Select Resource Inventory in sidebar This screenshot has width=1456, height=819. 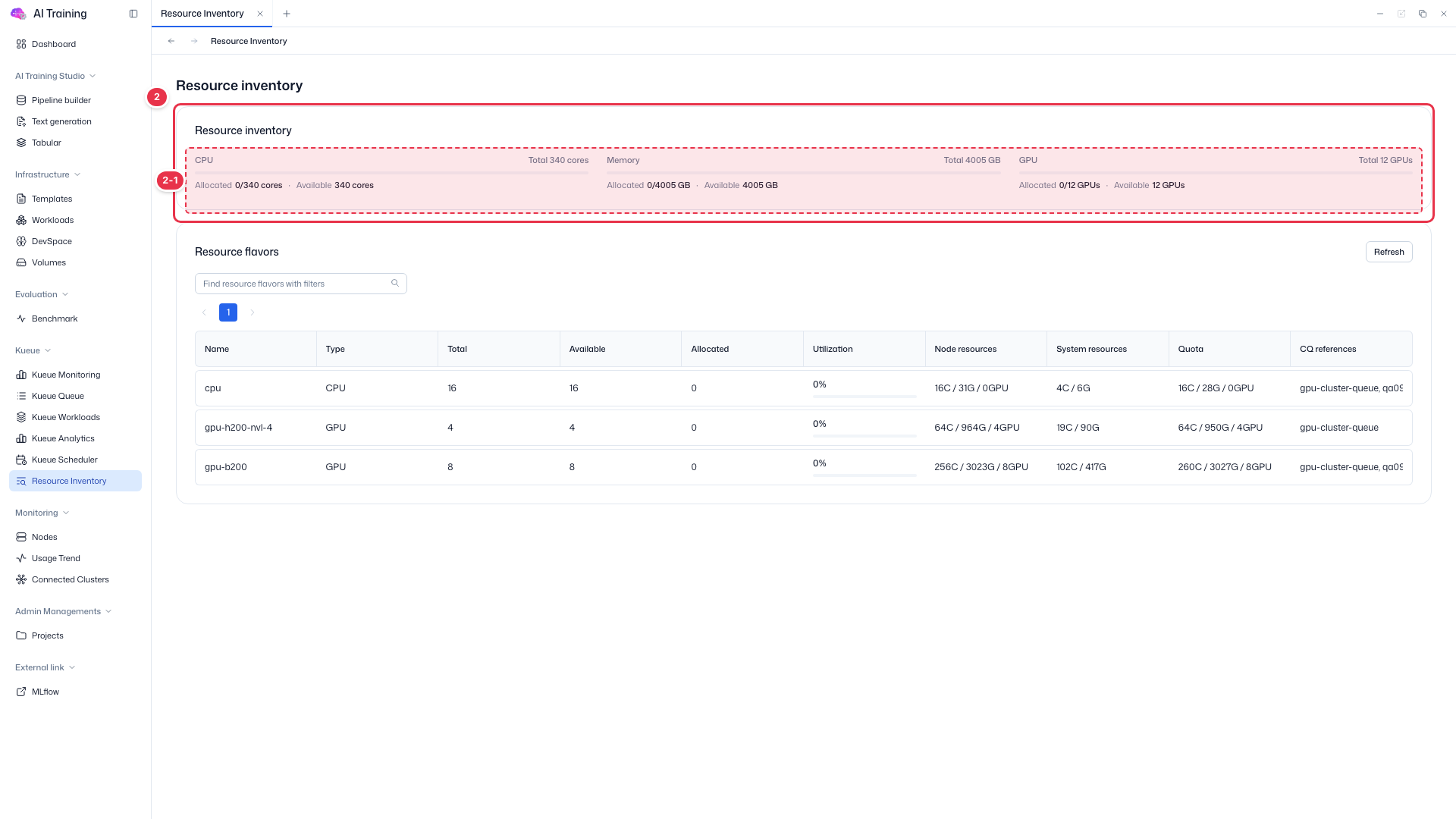(x=75, y=481)
